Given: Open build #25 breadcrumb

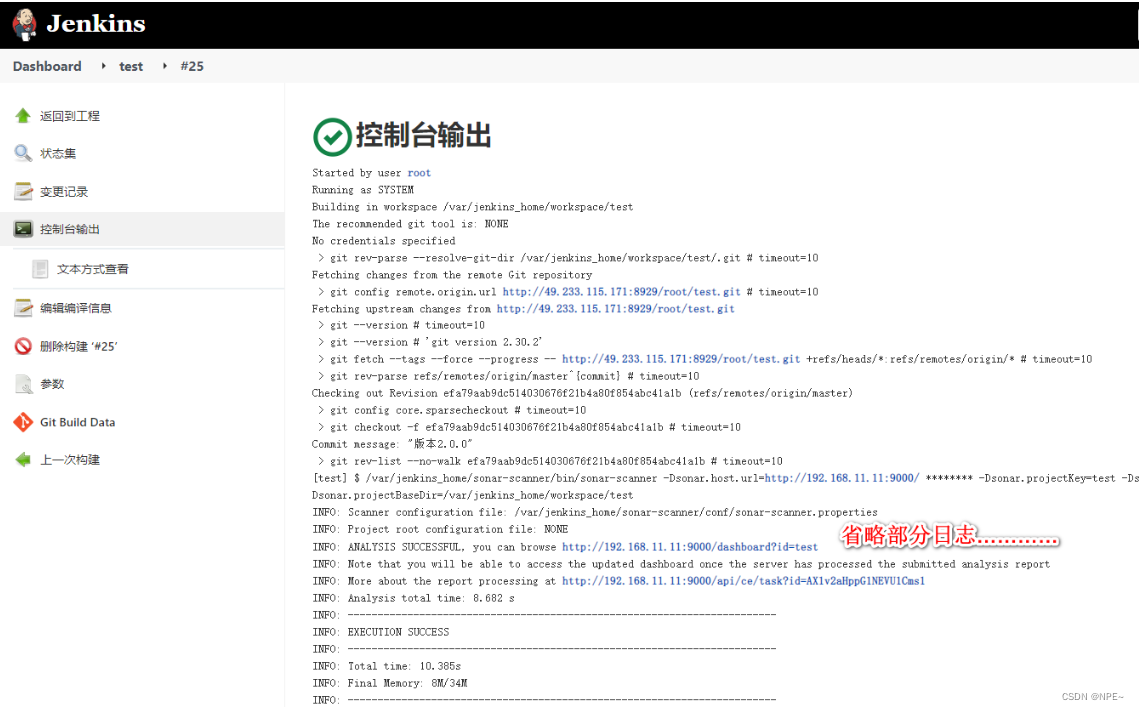Looking at the screenshot, I should pos(192,66).
